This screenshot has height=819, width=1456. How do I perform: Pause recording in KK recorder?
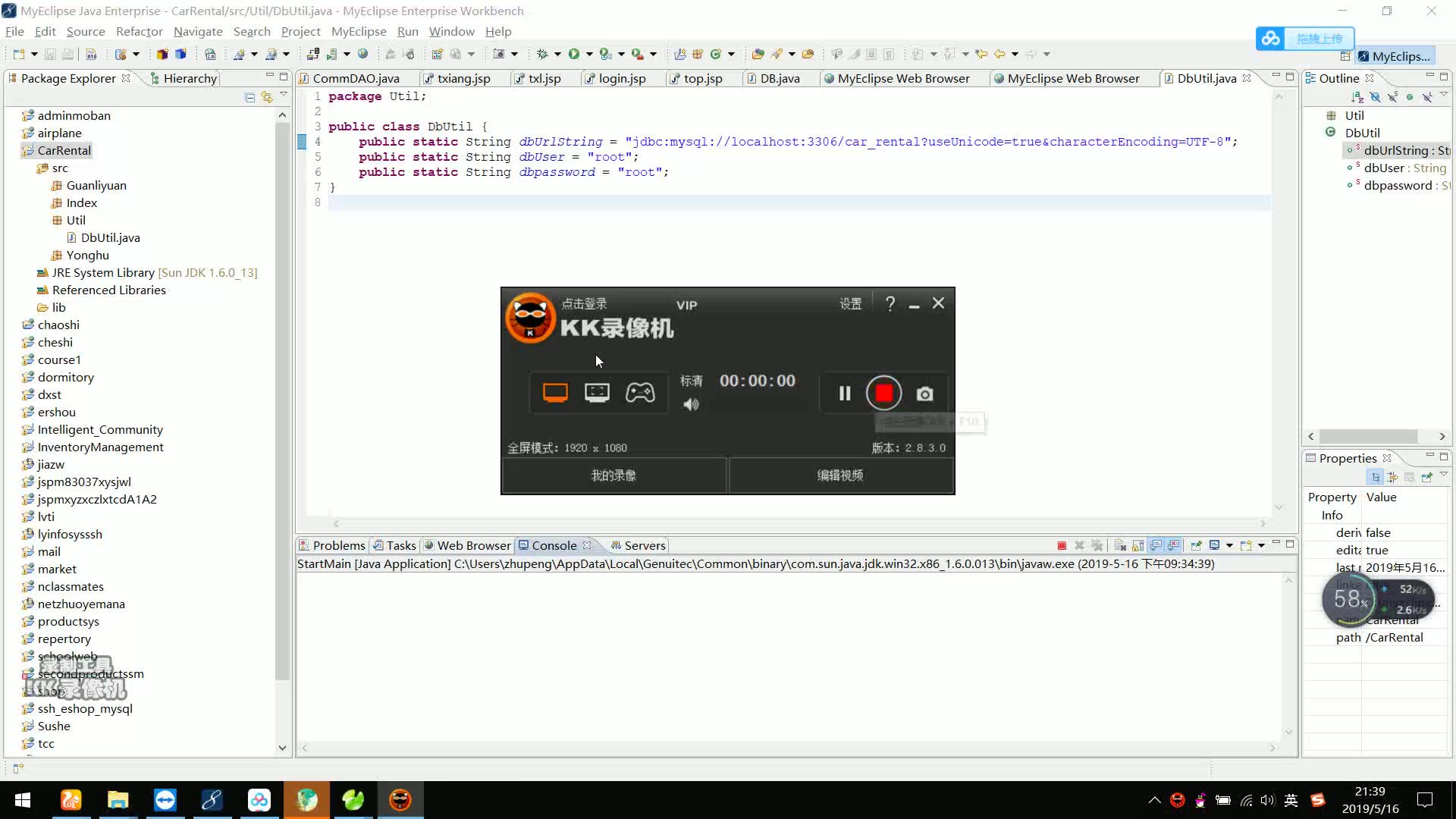(844, 393)
